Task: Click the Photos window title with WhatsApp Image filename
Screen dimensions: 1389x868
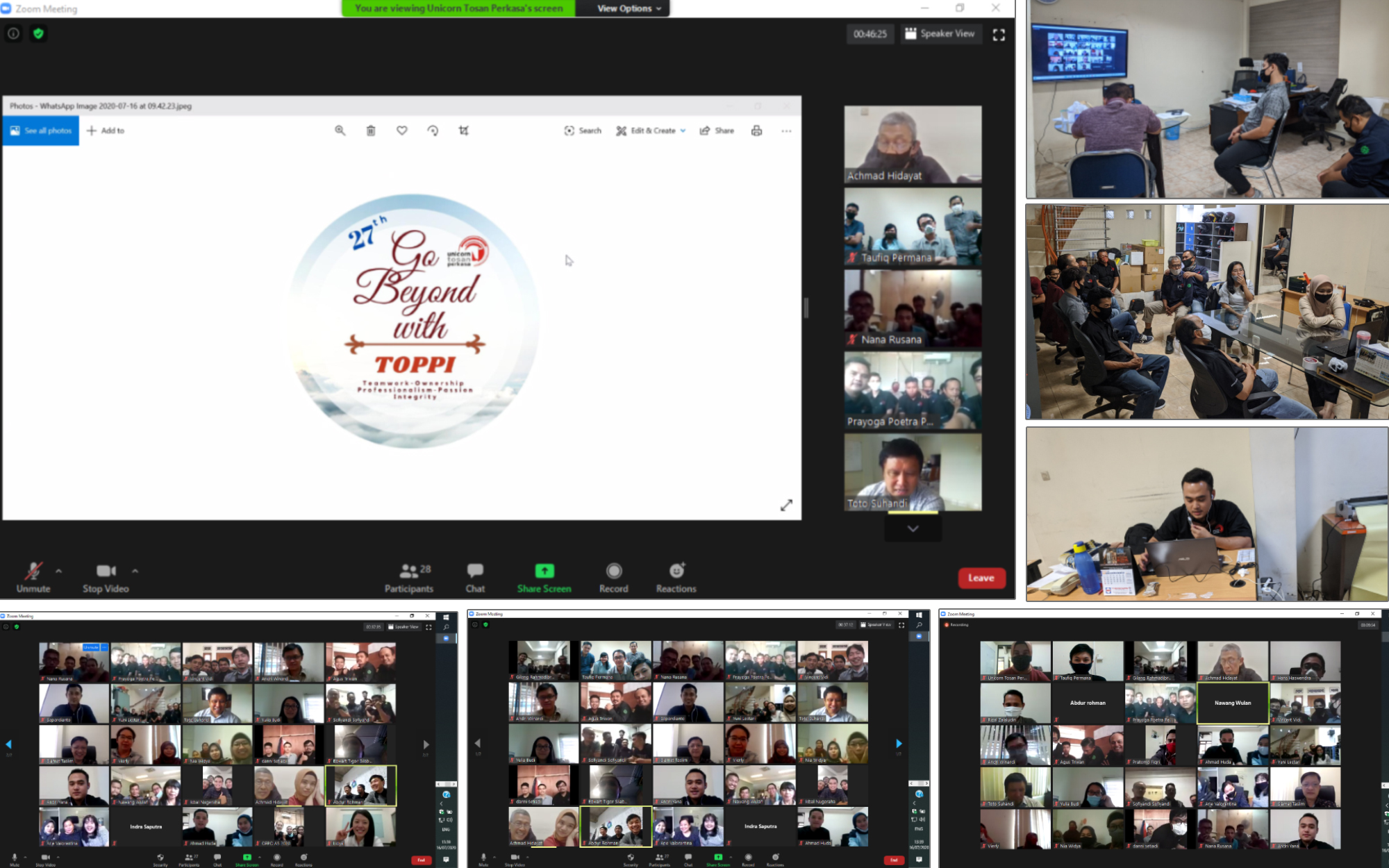Action: coord(101,106)
